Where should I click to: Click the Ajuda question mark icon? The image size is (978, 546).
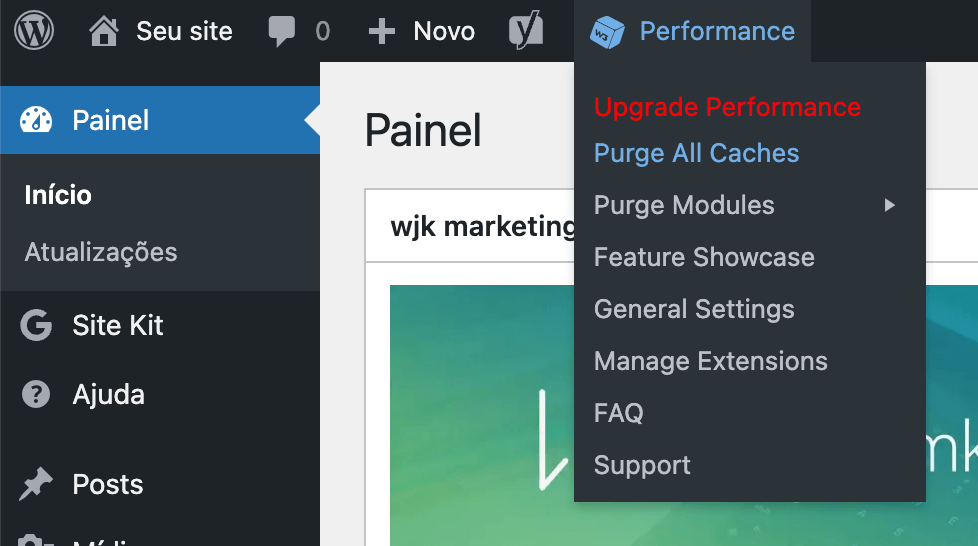(x=36, y=394)
